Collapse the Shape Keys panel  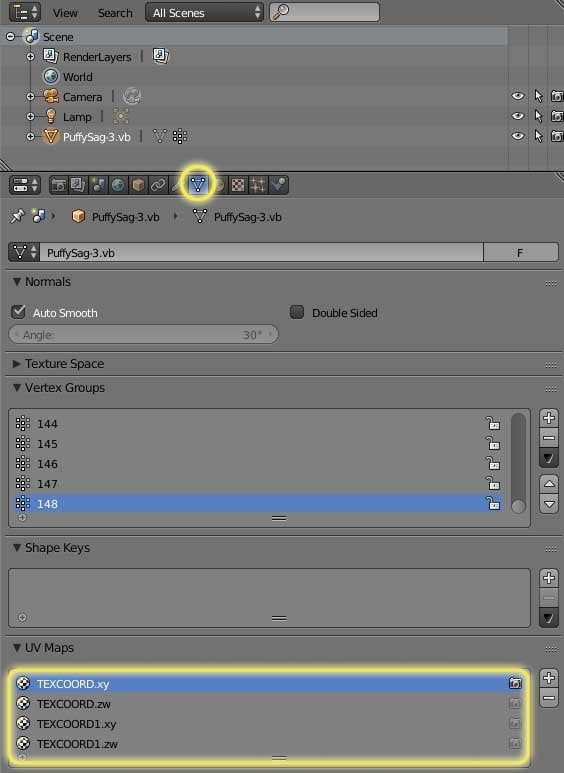[17, 547]
